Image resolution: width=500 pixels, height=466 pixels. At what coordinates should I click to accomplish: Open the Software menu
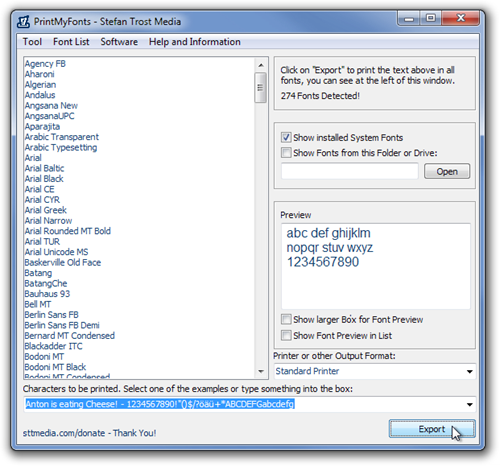(x=119, y=42)
